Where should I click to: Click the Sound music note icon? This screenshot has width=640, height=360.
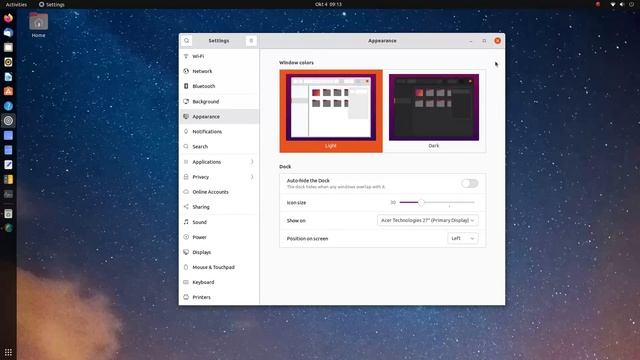[186, 222]
